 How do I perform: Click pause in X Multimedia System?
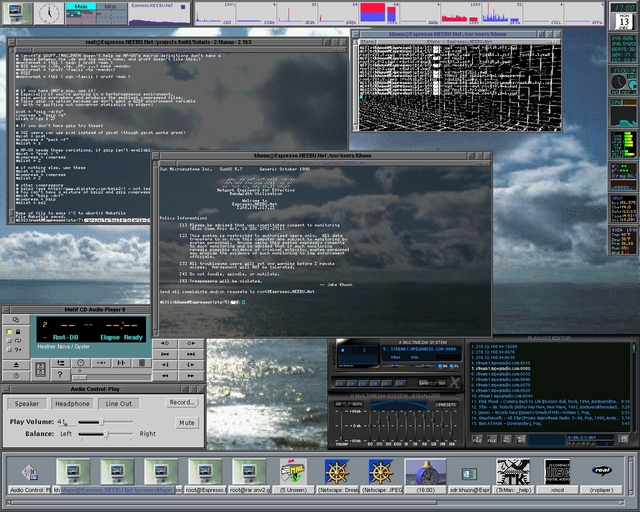tap(364, 383)
